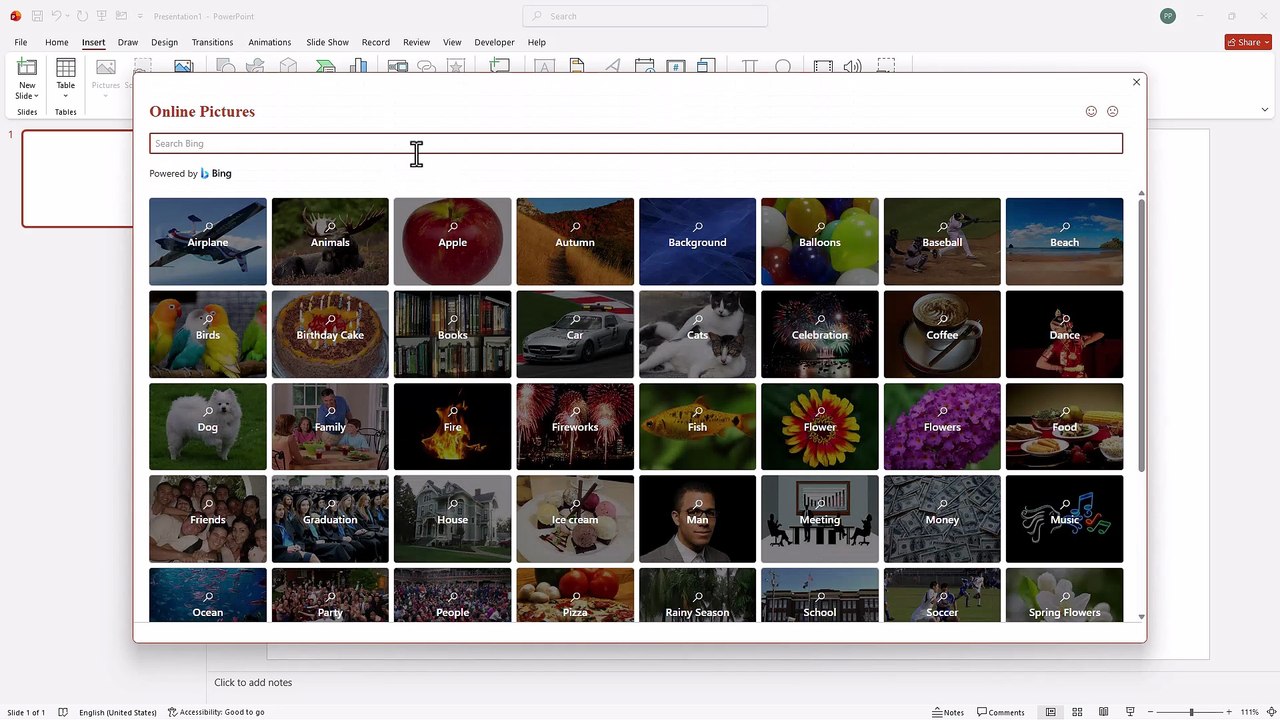Select the Fireworks picture category
The width and height of the screenshot is (1280, 720).
coord(575,426)
